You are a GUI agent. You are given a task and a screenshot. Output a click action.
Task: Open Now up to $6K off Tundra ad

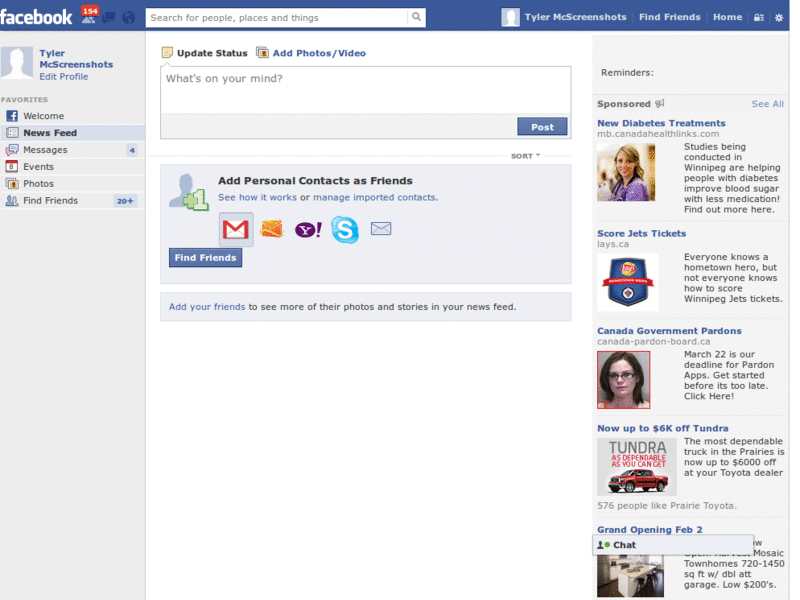click(663, 428)
